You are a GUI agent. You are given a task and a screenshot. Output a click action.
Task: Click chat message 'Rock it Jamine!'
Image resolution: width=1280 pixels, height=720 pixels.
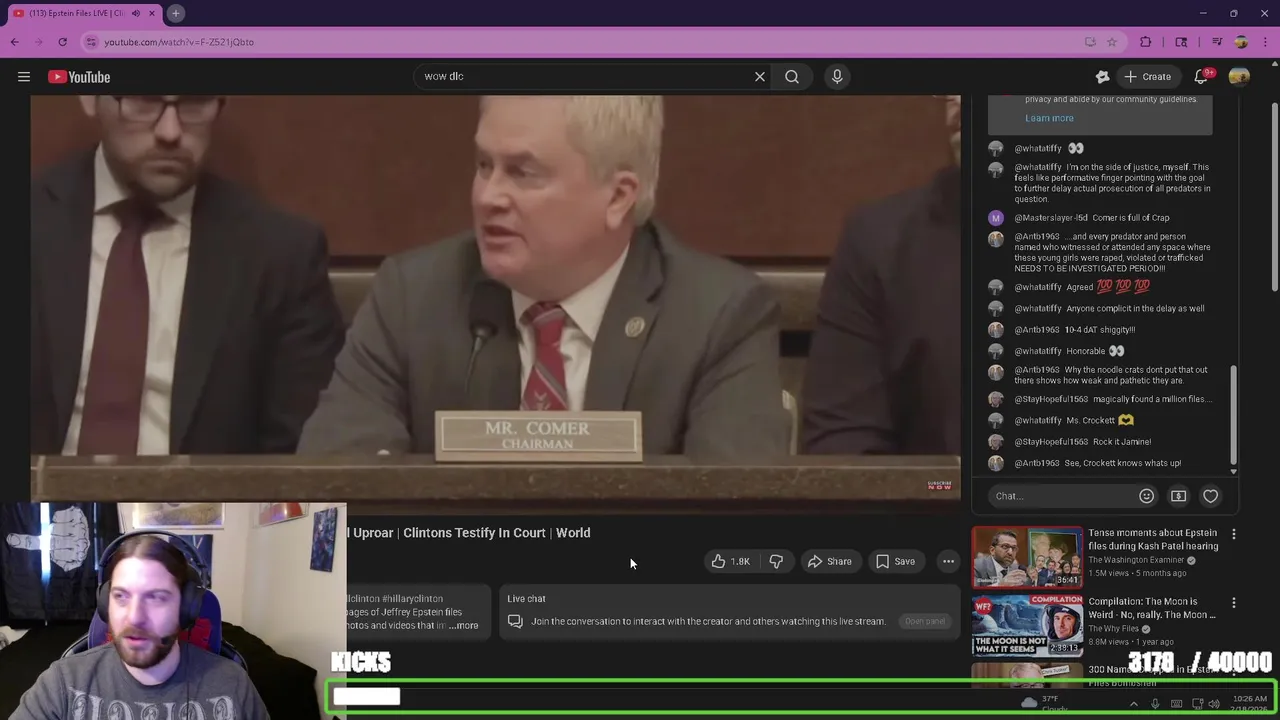click(x=1122, y=441)
